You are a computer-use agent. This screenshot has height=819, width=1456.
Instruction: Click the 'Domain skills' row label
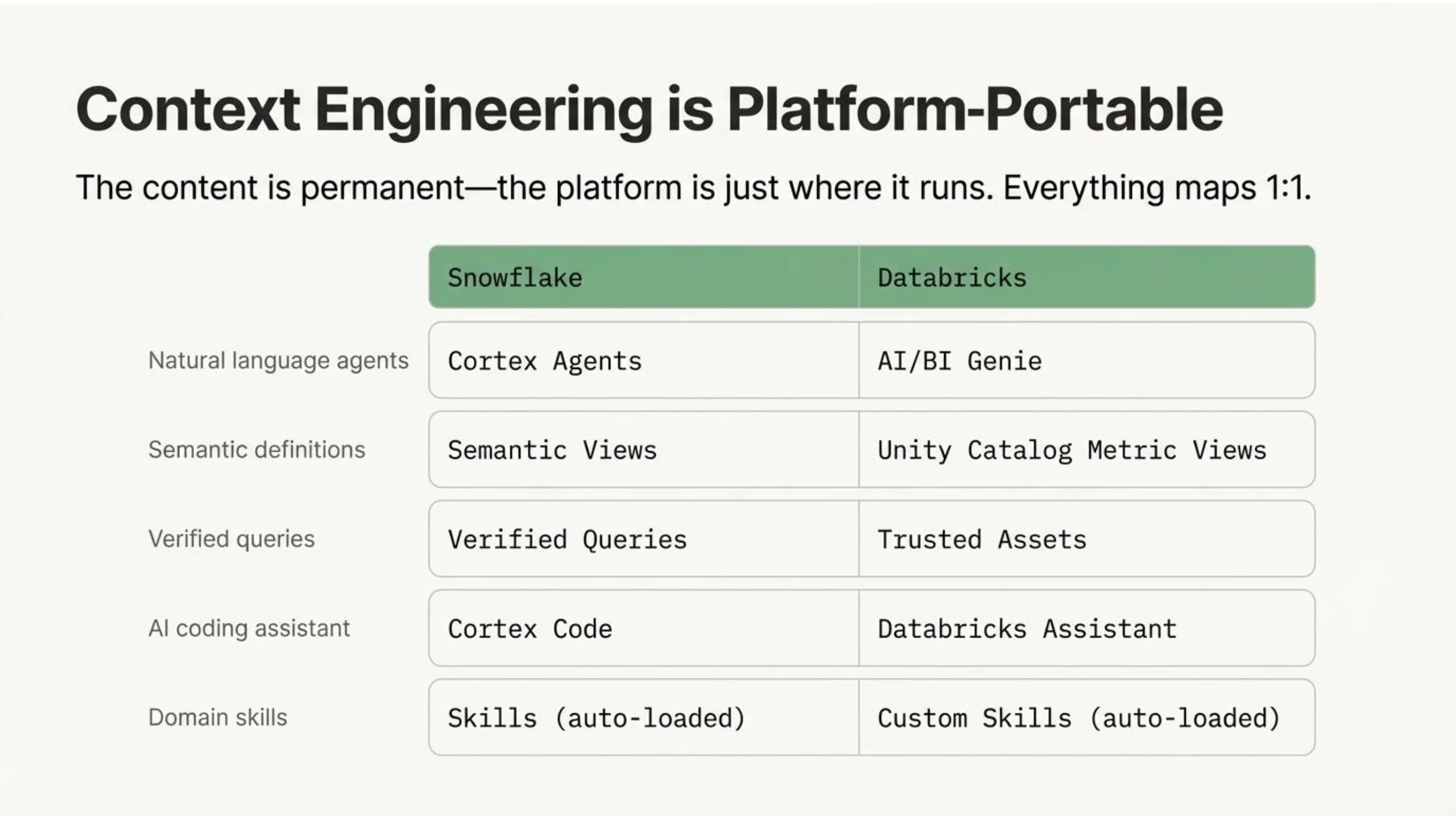pyautogui.click(x=218, y=718)
